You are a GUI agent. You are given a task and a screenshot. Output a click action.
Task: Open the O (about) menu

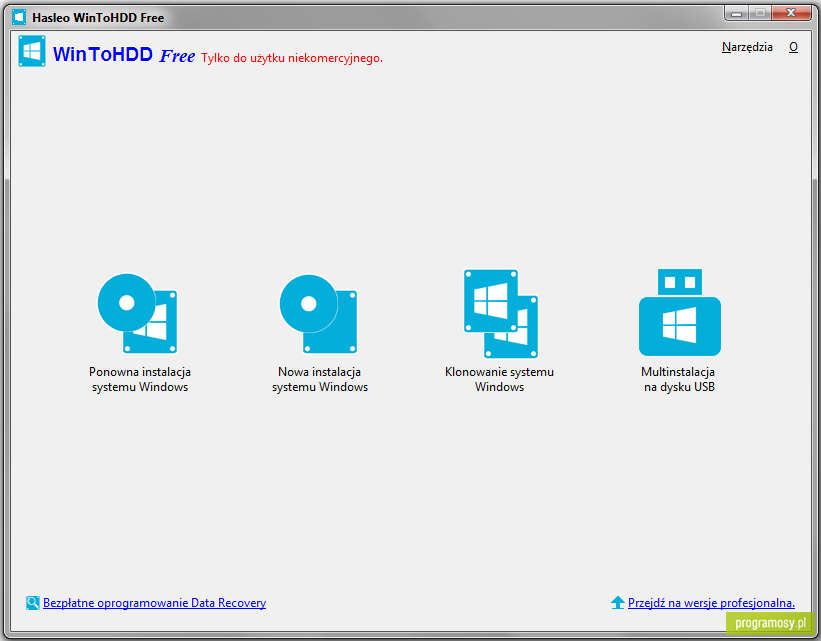coord(793,47)
